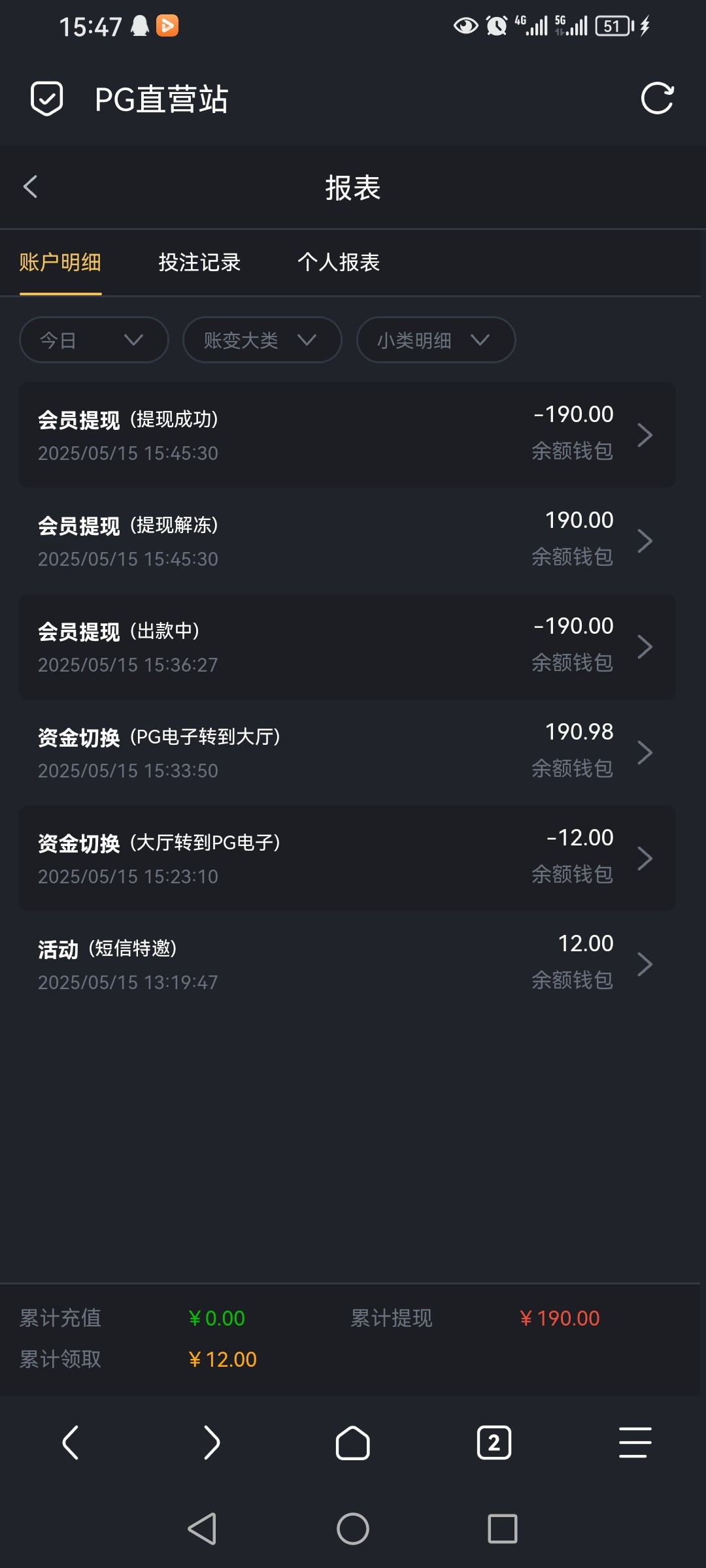Viewport: 706px width, 1568px height.
Task: Open the browser hamburger menu
Action: [635, 1443]
